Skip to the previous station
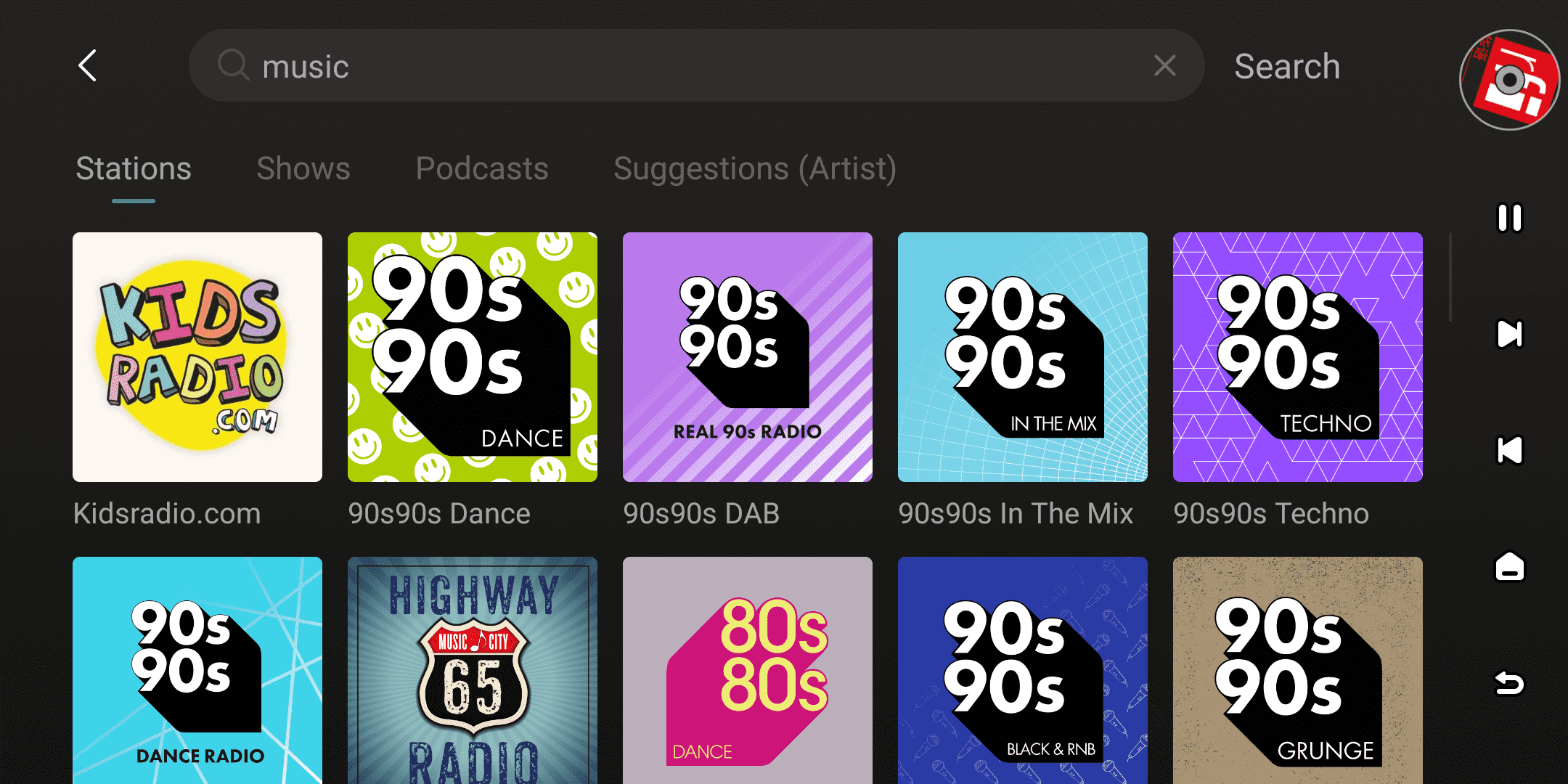 coord(1509,450)
